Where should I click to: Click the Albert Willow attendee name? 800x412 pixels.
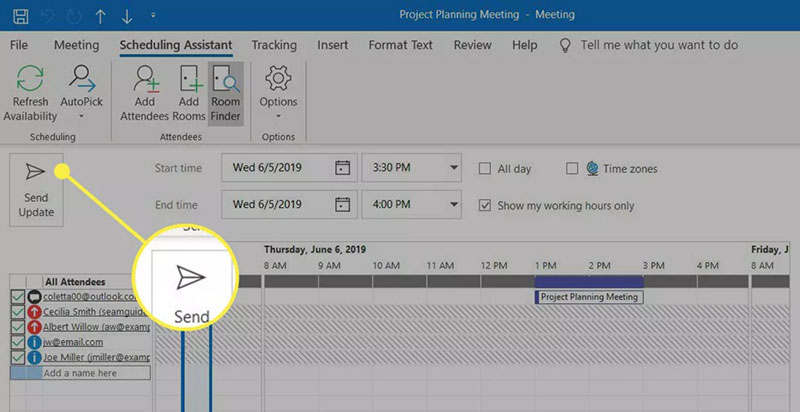click(96, 327)
